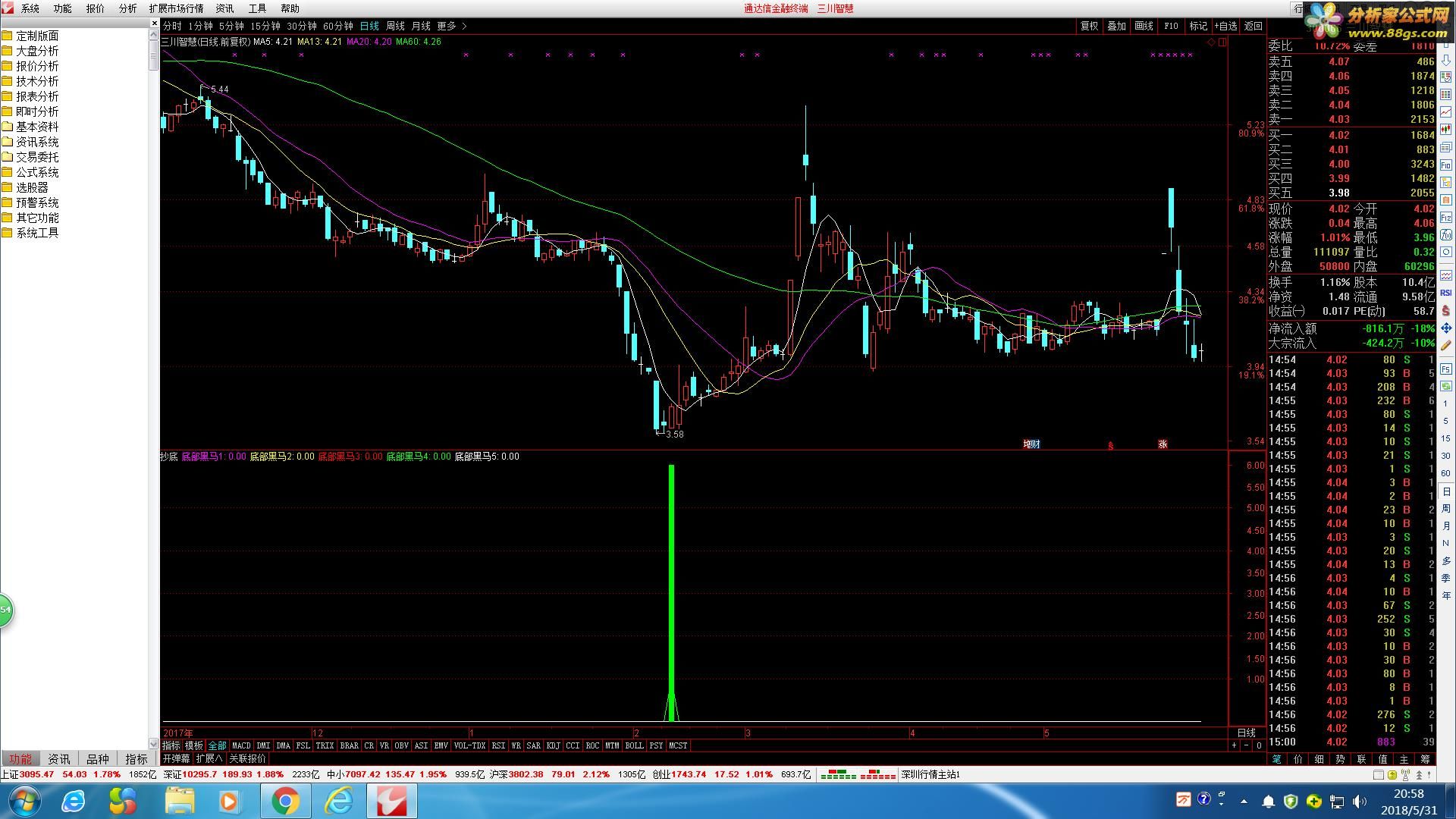
Task: Select N period option in right sidebar
Action: coord(1446,543)
